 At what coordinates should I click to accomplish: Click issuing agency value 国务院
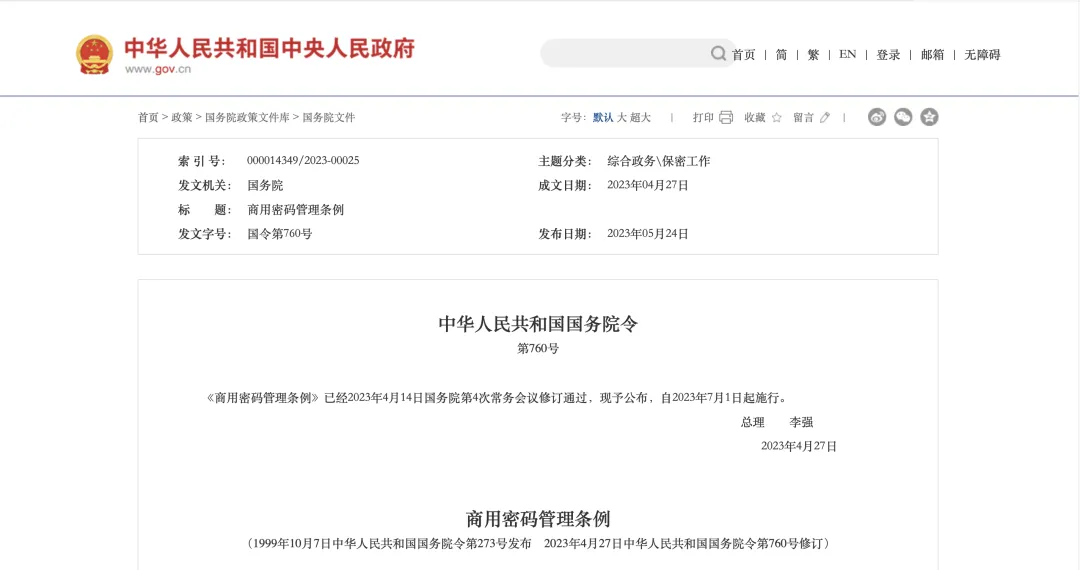pos(265,185)
